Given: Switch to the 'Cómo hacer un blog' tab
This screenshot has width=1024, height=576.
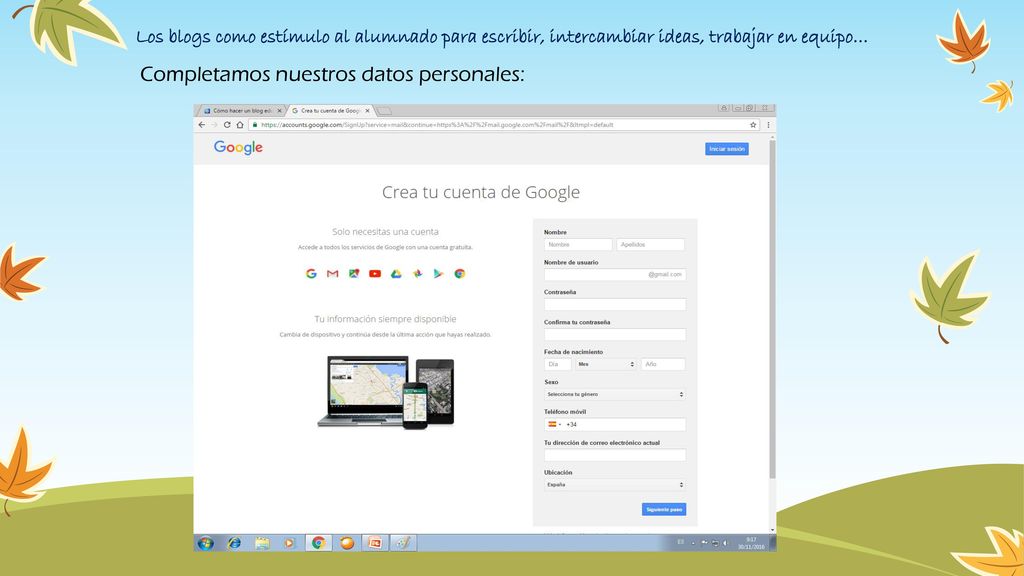Looking at the screenshot, I should click(242, 111).
